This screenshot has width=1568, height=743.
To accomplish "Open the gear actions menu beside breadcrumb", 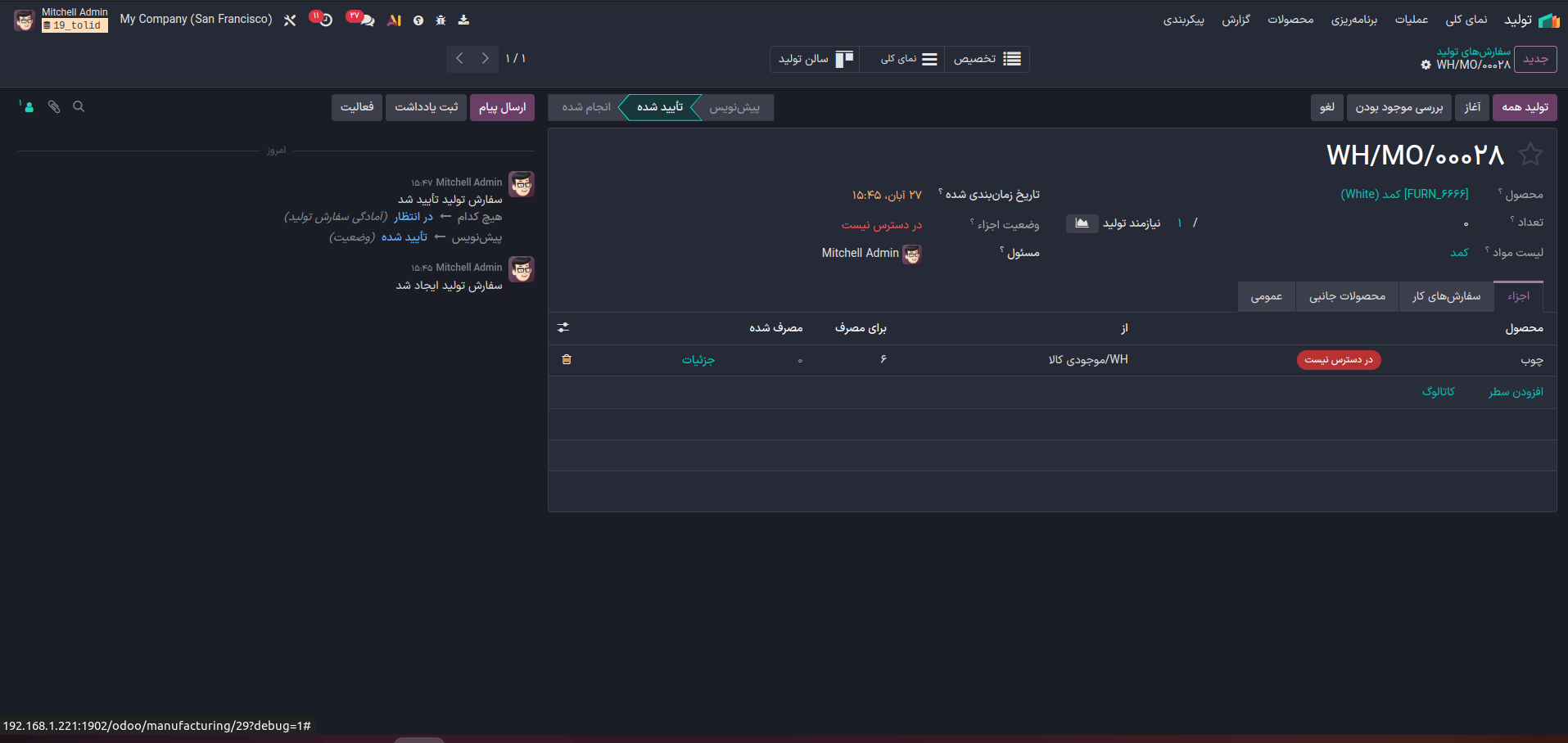I will [x=1426, y=65].
